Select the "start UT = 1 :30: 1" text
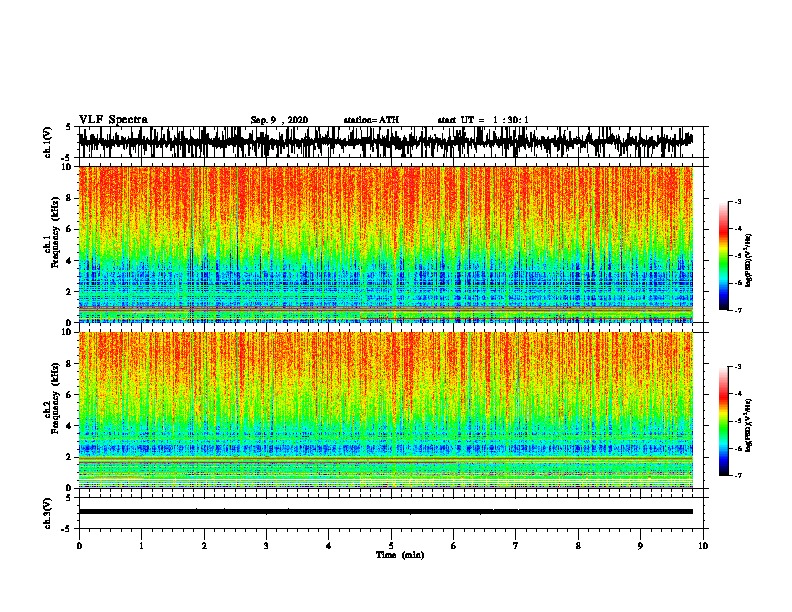 pyautogui.click(x=483, y=120)
